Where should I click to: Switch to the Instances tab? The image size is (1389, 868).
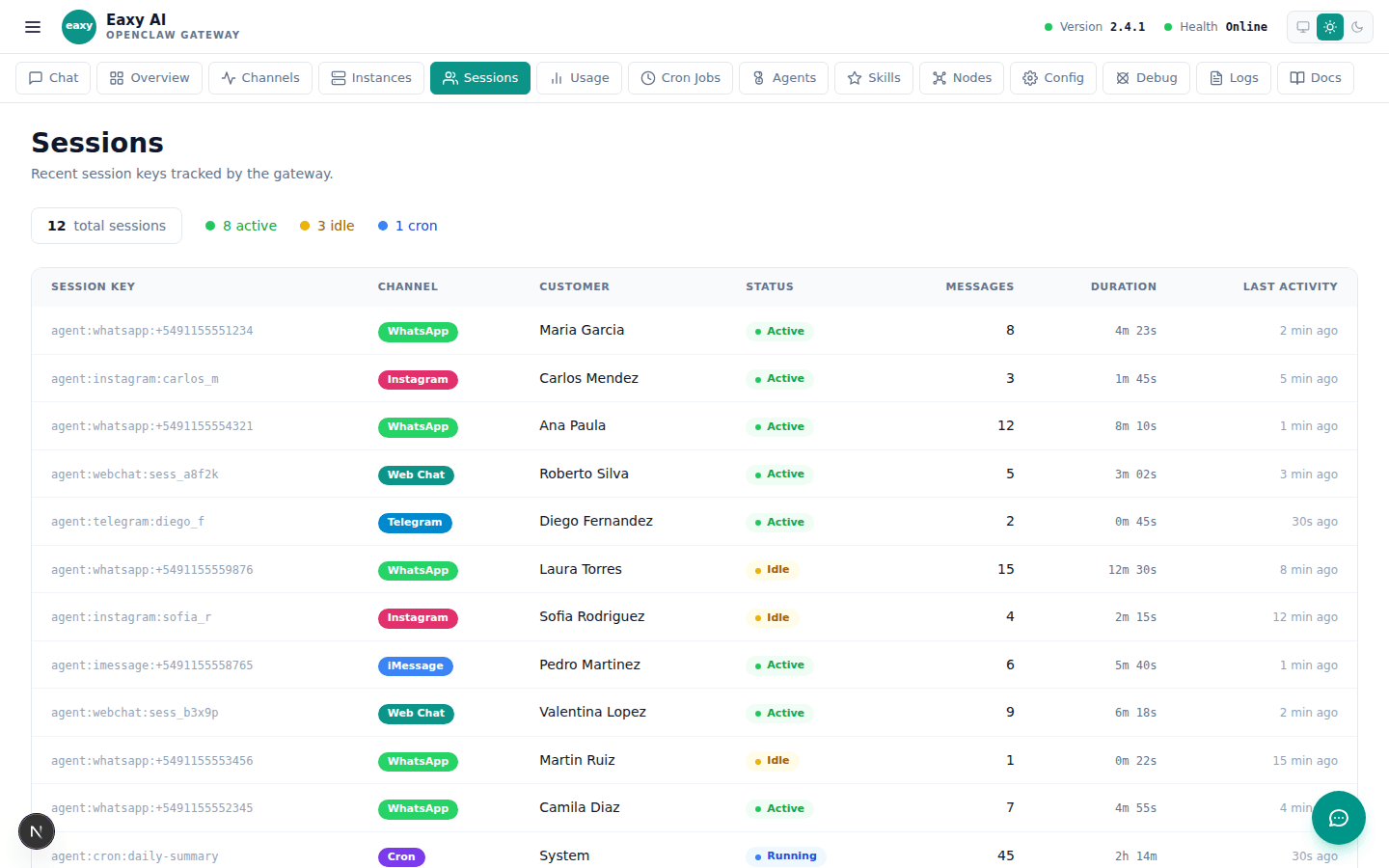371,78
